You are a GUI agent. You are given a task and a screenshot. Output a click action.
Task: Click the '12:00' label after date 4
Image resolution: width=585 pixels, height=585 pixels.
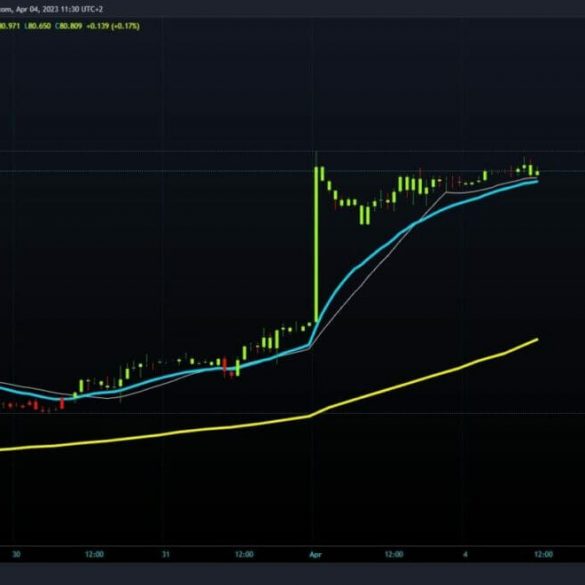tap(544, 554)
